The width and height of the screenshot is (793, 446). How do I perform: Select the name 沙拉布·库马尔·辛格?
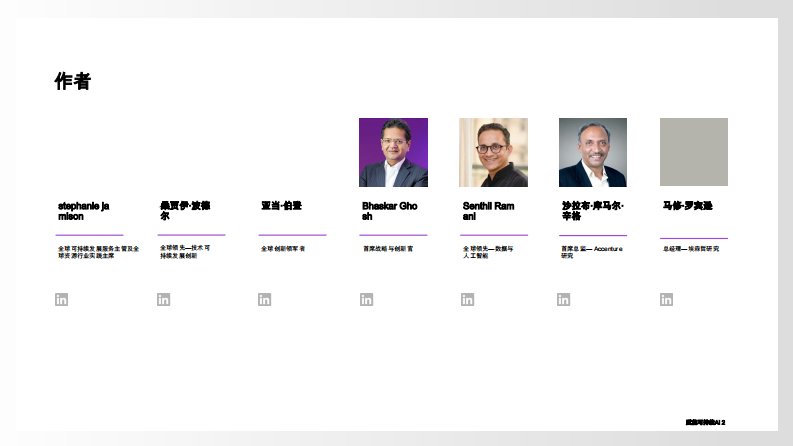click(x=592, y=210)
